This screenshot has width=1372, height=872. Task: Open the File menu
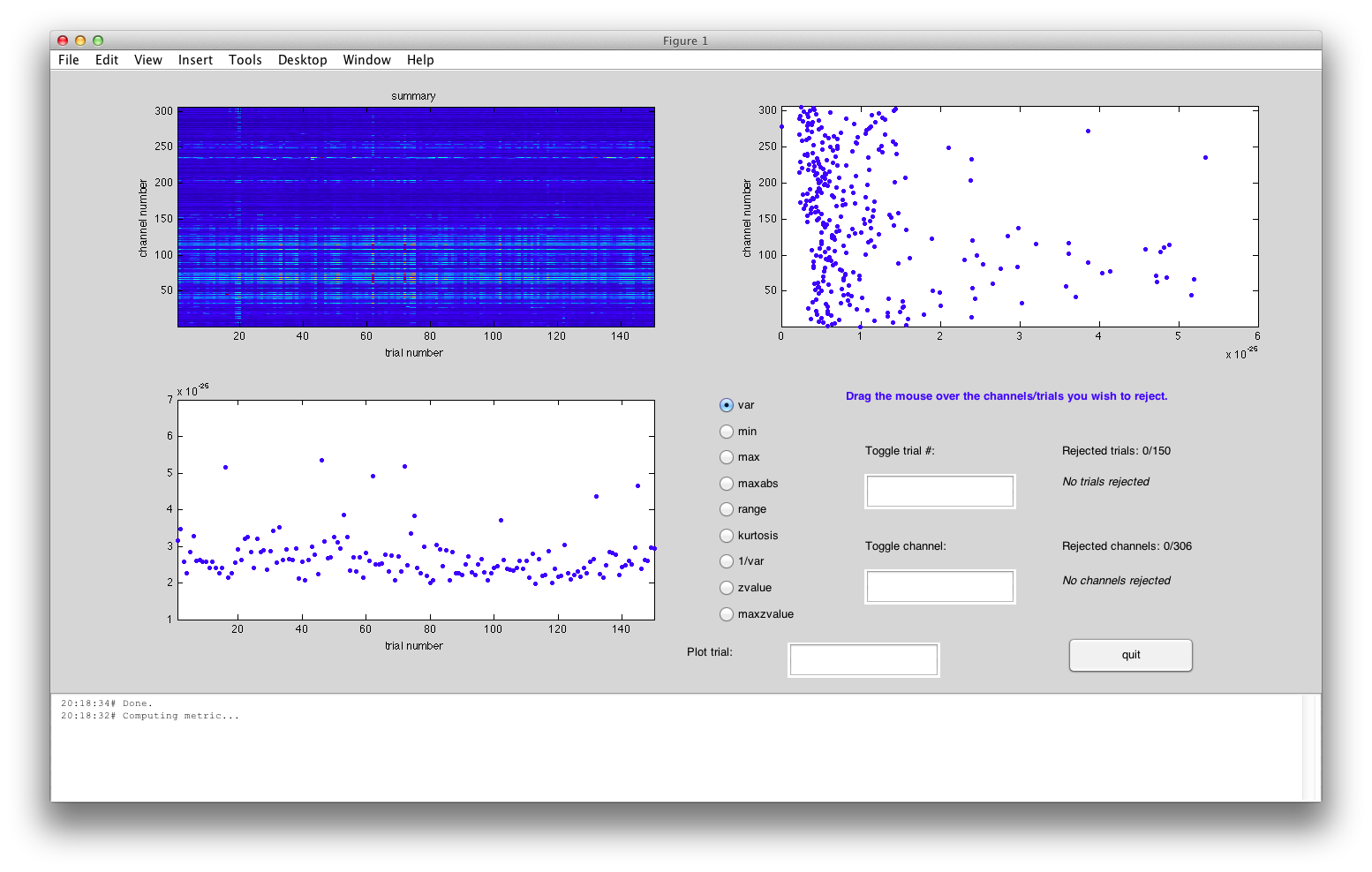tap(69, 60)
